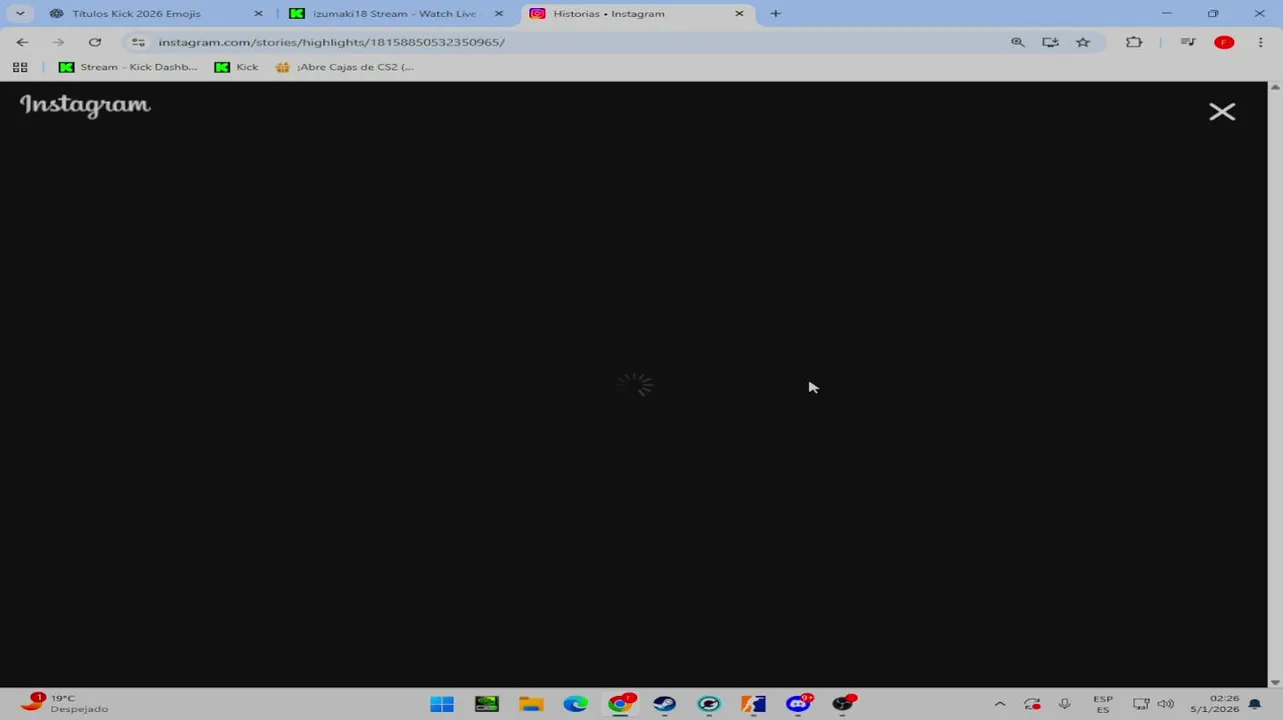Open the Chrome profile avatar
The width and height of the screenshot is (1283, 720).
1224,42
